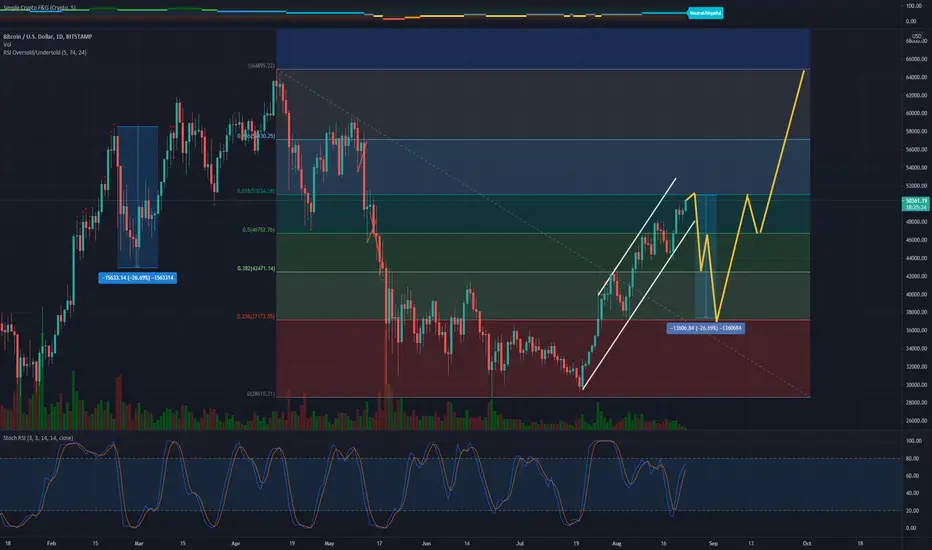Viewport: 932px width, 550px height.
Task: Click the Mar label on time axis
Action: click(139, 543)
